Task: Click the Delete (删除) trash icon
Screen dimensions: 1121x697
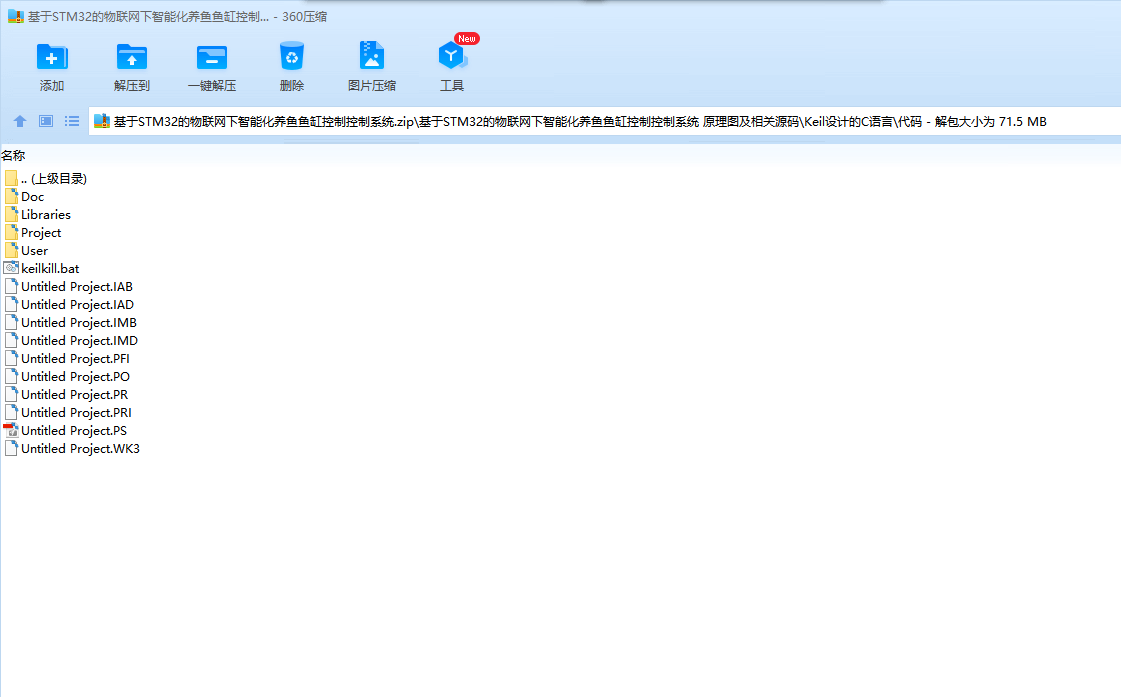Action: (x=292, y=57)
